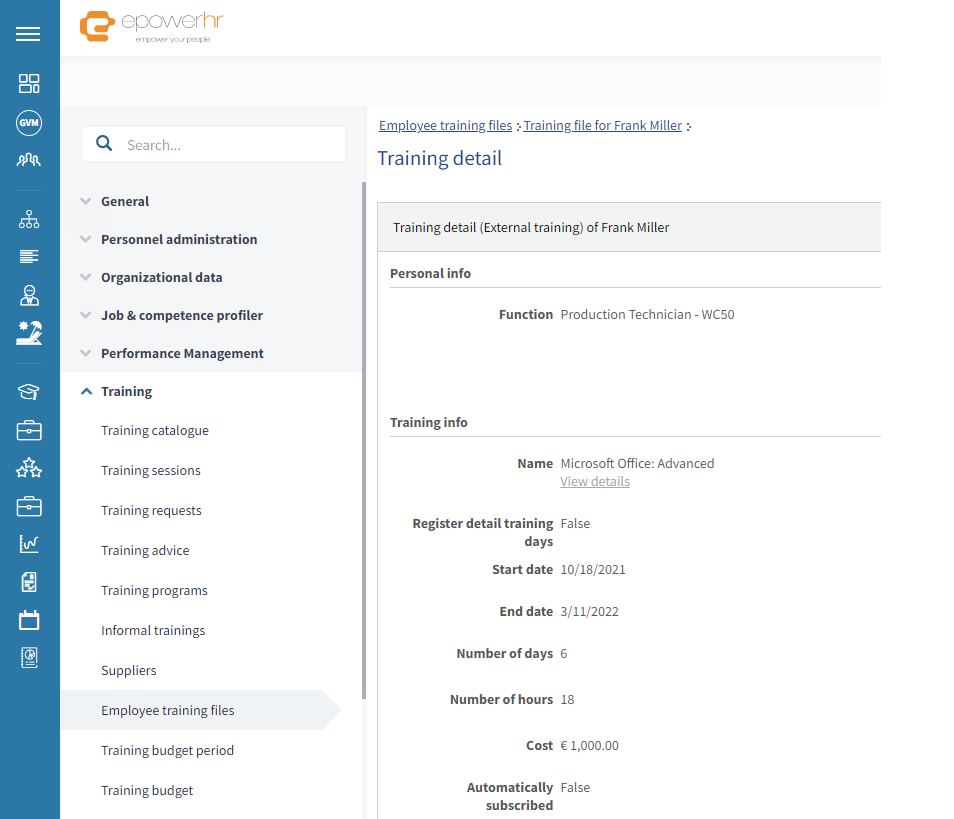Image resolution: width=954 pixels, height=819 pixels.
Task: Click the text lines list icon
Action: [29, 256]
